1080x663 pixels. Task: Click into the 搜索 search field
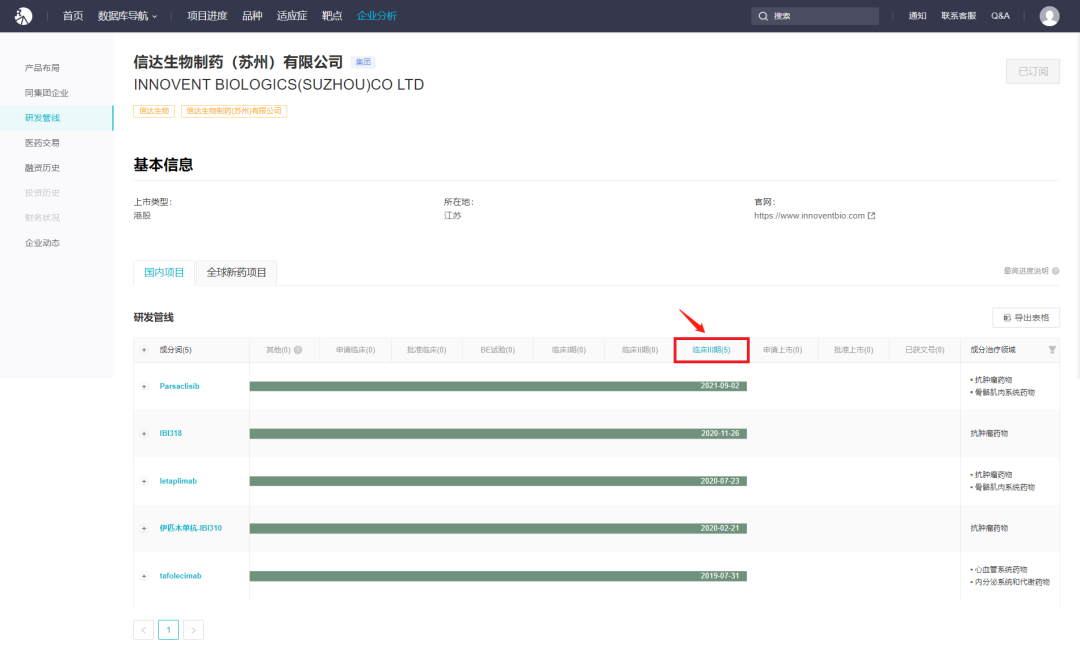click(x=815, y=16)
